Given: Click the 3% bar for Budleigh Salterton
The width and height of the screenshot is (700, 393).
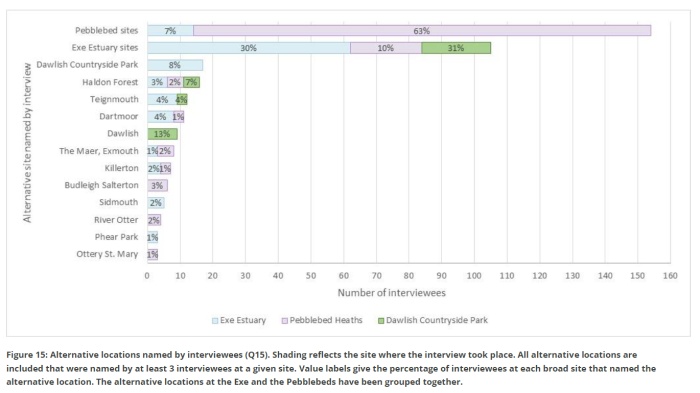Looking at the screenshot, I should (x=158, y=185).
